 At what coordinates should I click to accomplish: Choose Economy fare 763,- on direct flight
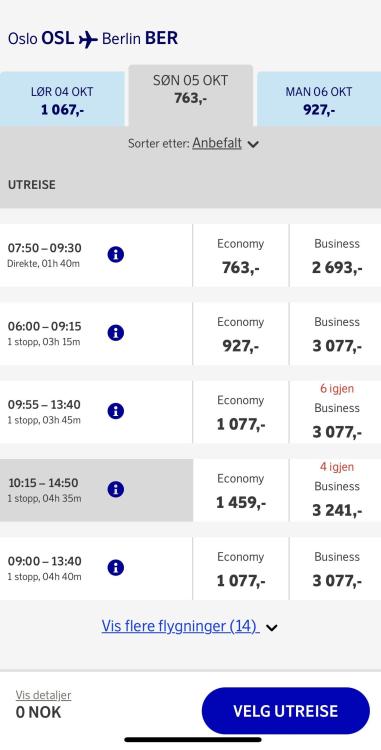coord(240,255)
